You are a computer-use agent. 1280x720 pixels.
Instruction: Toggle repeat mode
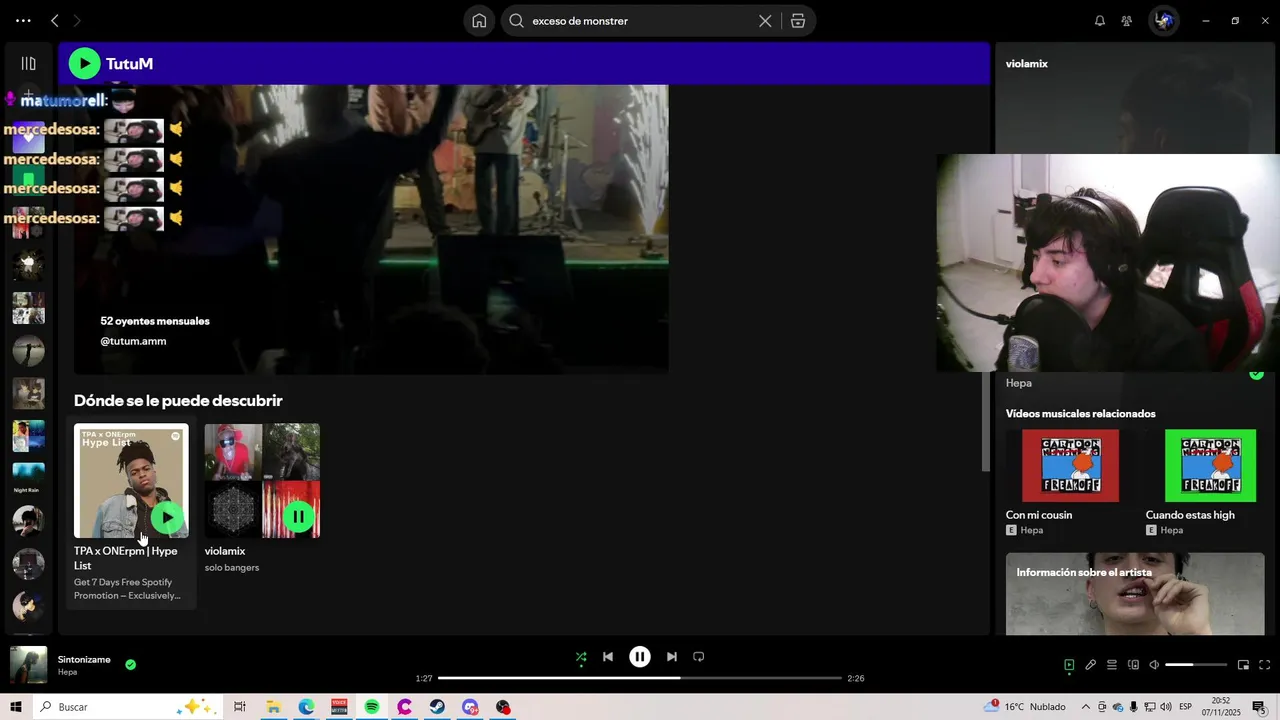click(699, 657)
